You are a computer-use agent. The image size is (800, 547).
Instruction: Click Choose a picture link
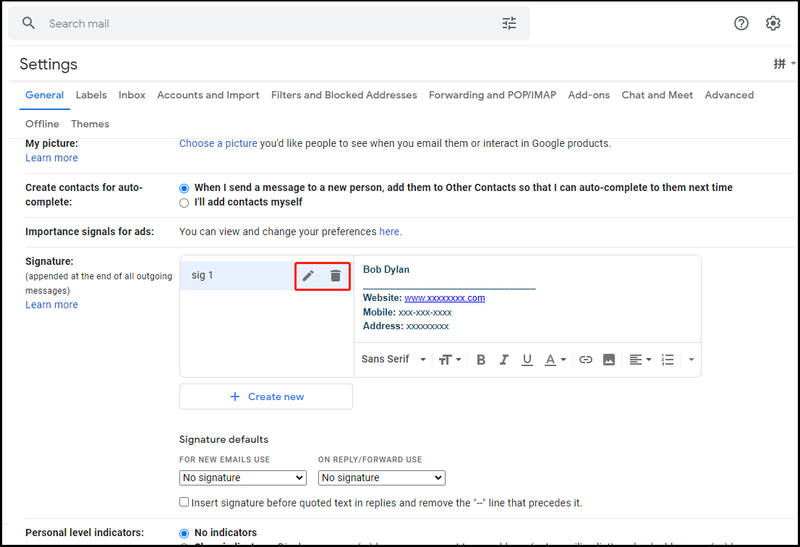(218, 143)
